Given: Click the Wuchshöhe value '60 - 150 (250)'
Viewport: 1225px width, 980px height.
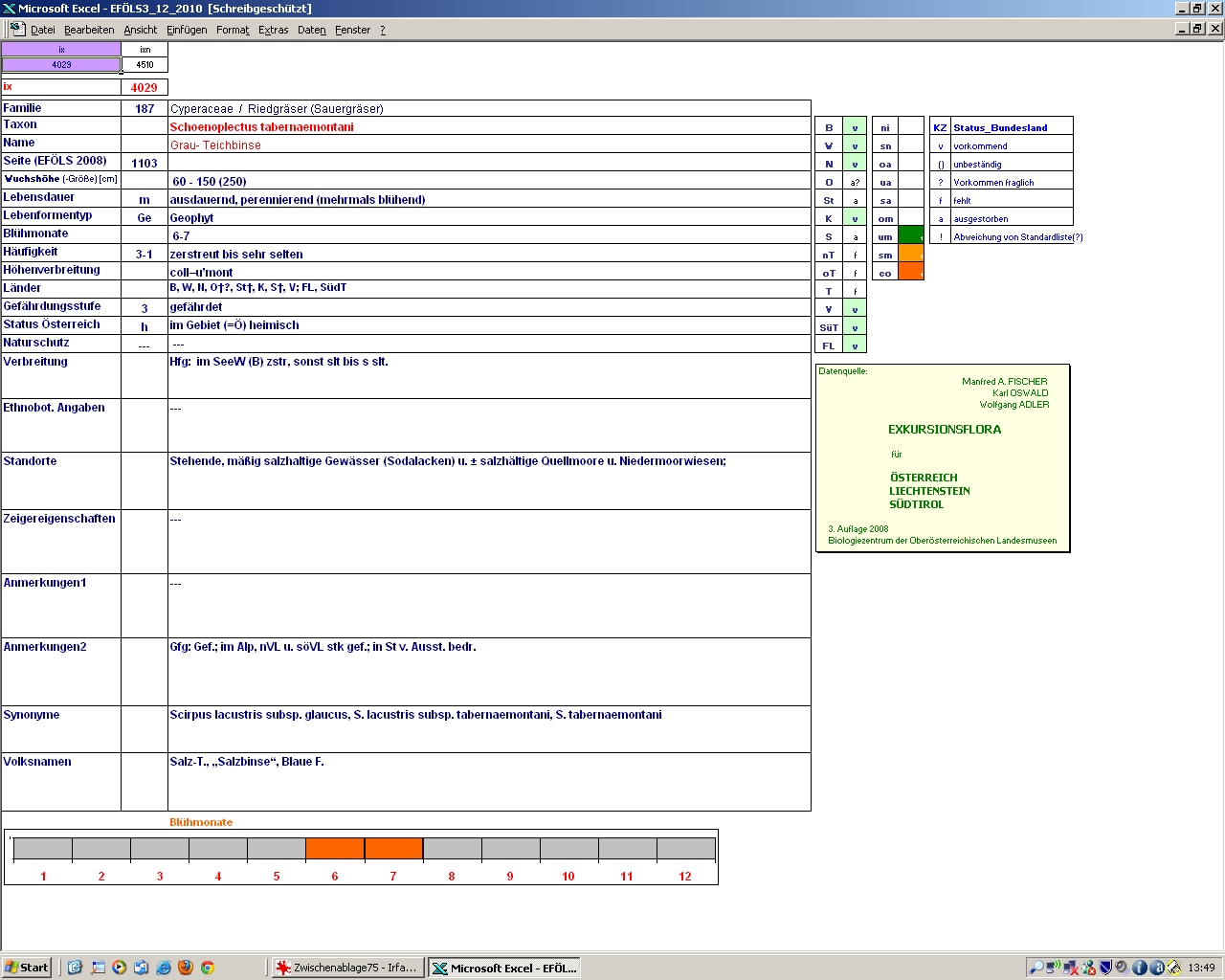Looking at the screenshot, I should [210, 181].
